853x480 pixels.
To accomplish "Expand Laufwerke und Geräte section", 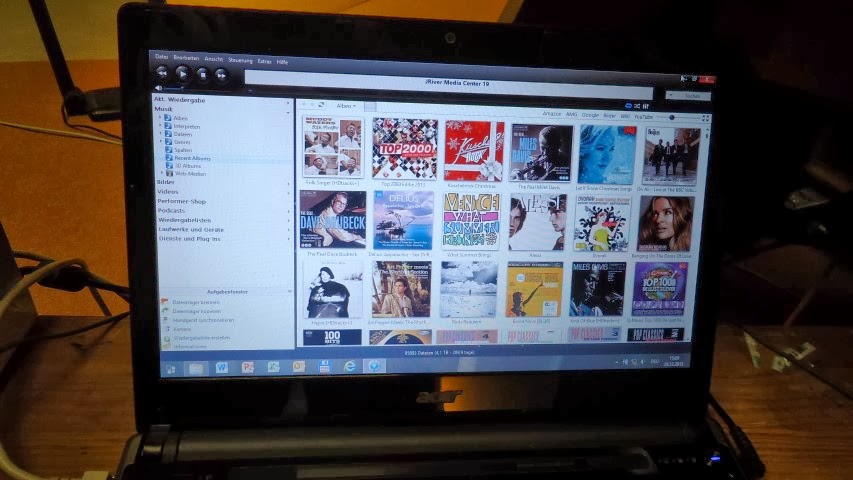I will pos(288,230).
